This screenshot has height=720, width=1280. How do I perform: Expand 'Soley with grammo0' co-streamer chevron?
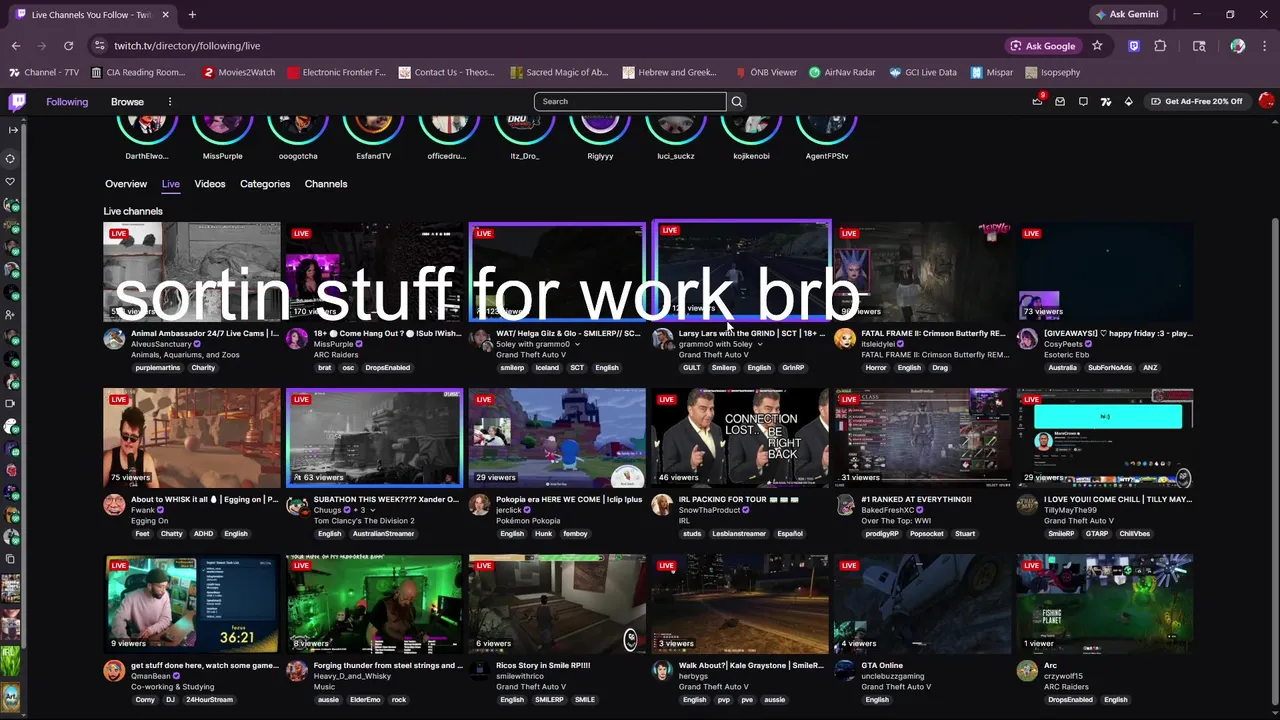576,344
